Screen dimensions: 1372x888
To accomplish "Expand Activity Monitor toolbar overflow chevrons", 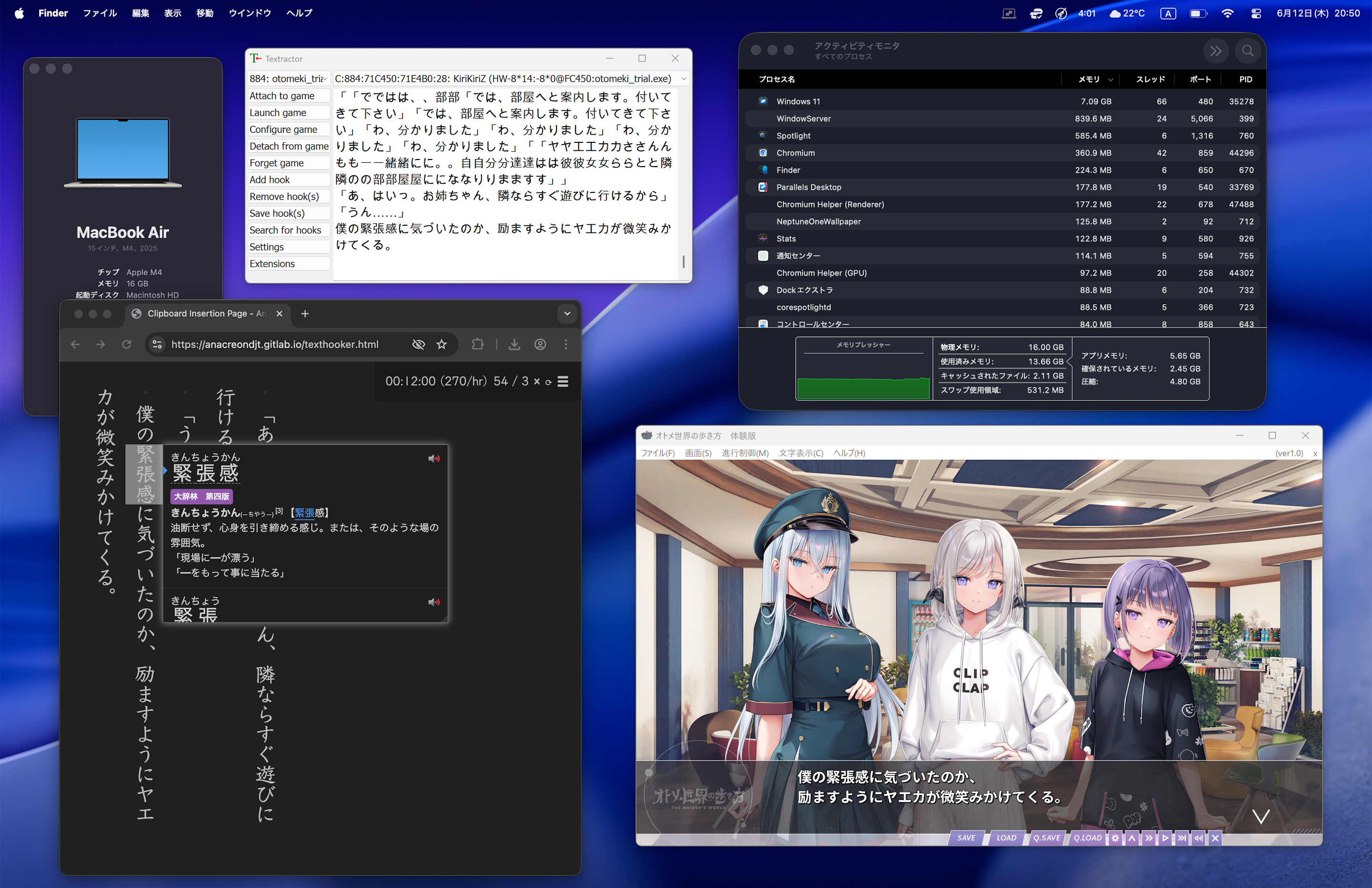I will click(1216, 51).
